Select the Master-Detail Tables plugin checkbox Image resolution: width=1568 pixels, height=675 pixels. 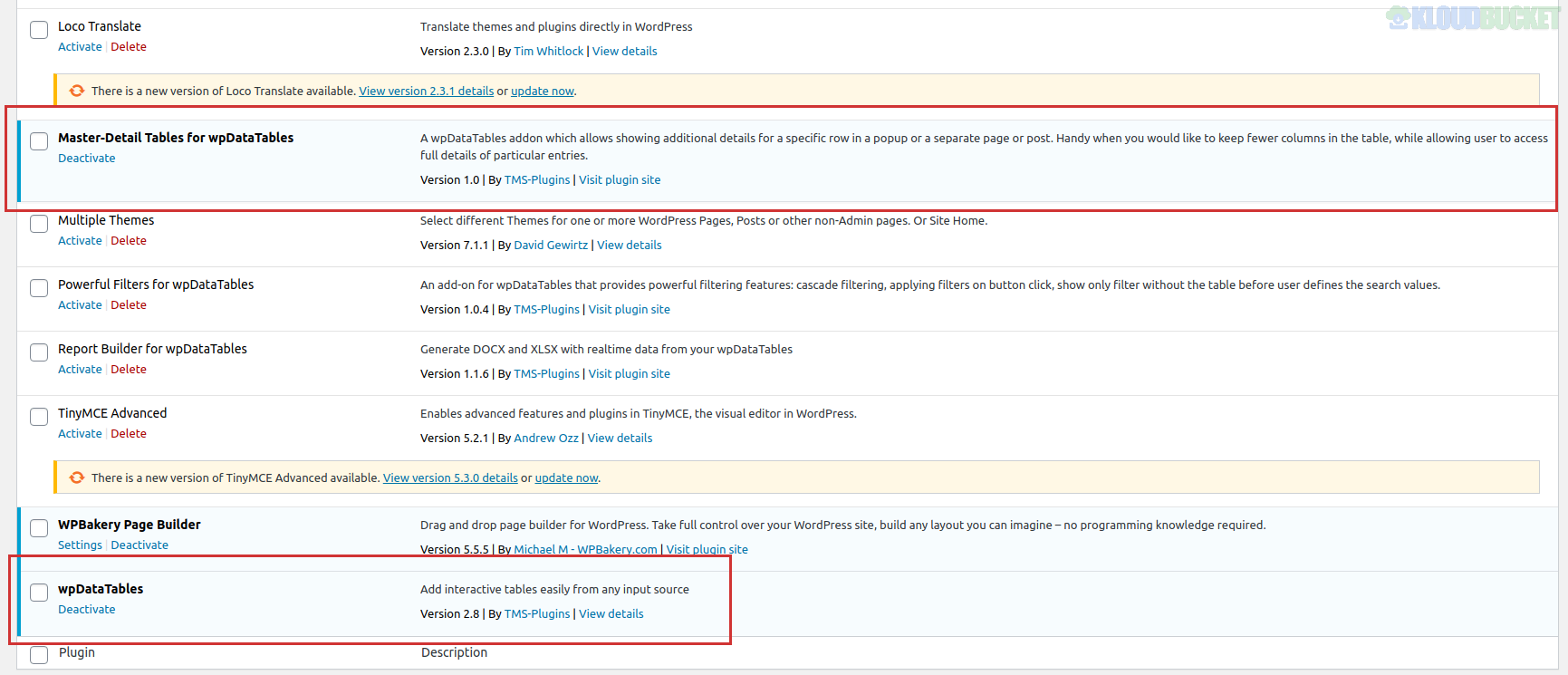coord(39,141)
